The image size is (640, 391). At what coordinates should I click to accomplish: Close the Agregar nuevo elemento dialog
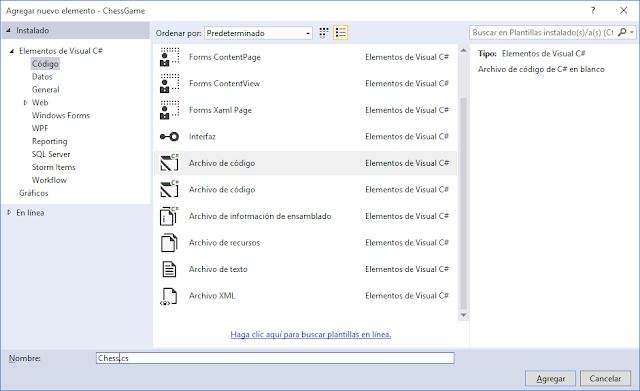tap(624, 11)
